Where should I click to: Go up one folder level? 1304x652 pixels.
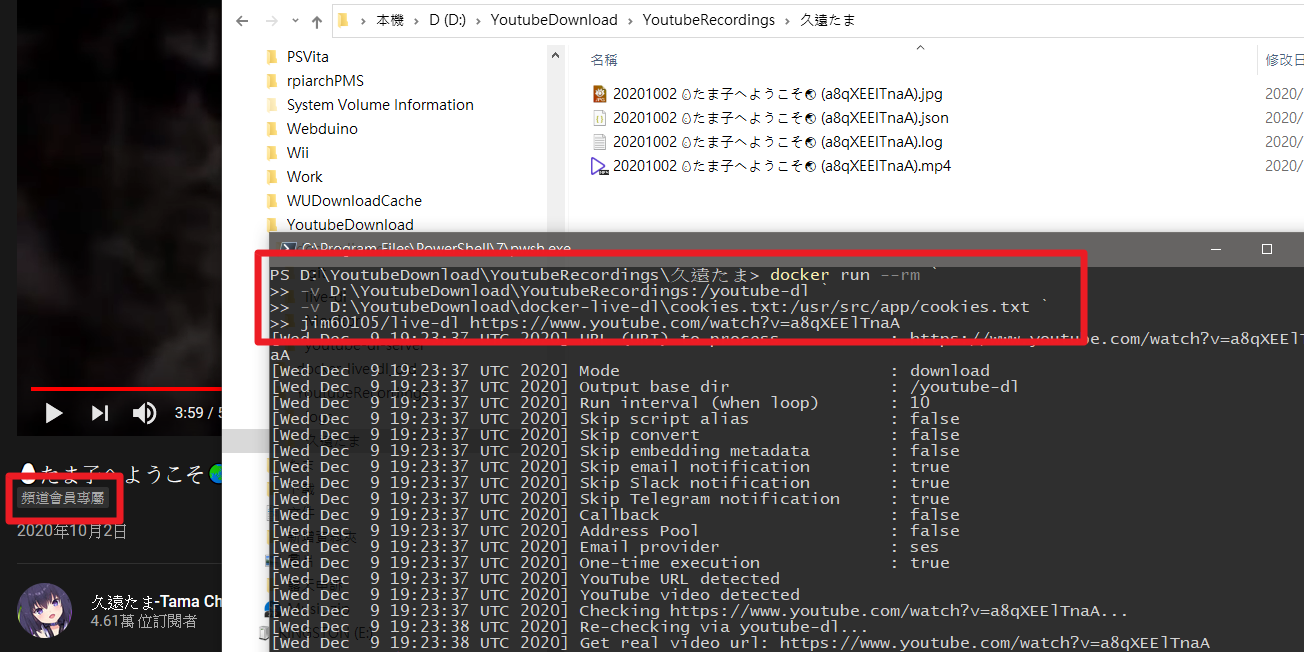317,20
